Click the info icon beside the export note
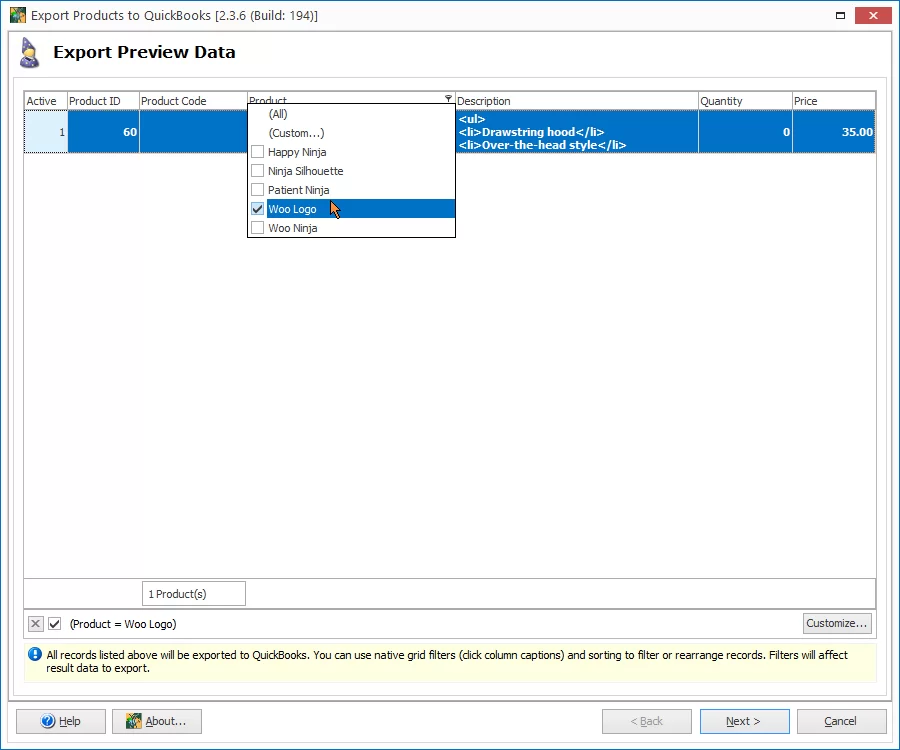The width and height of the screenshot is (900, 750). click(36, 656)
